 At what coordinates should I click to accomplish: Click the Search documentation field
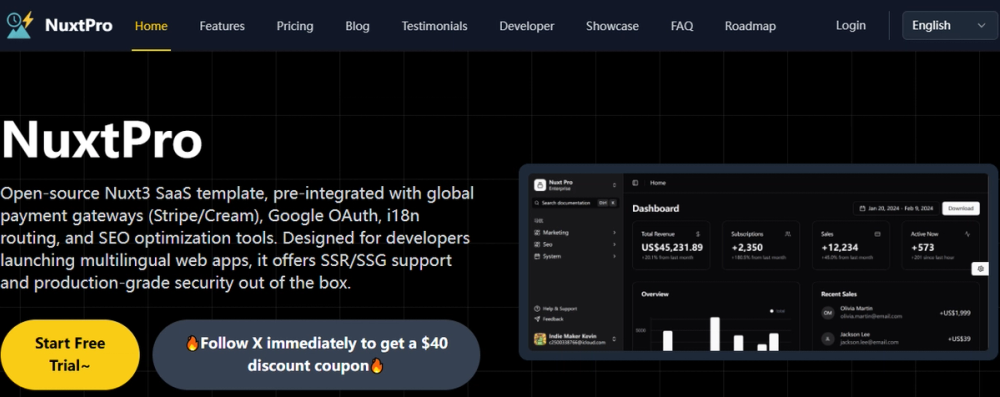[x=576, y=203]
